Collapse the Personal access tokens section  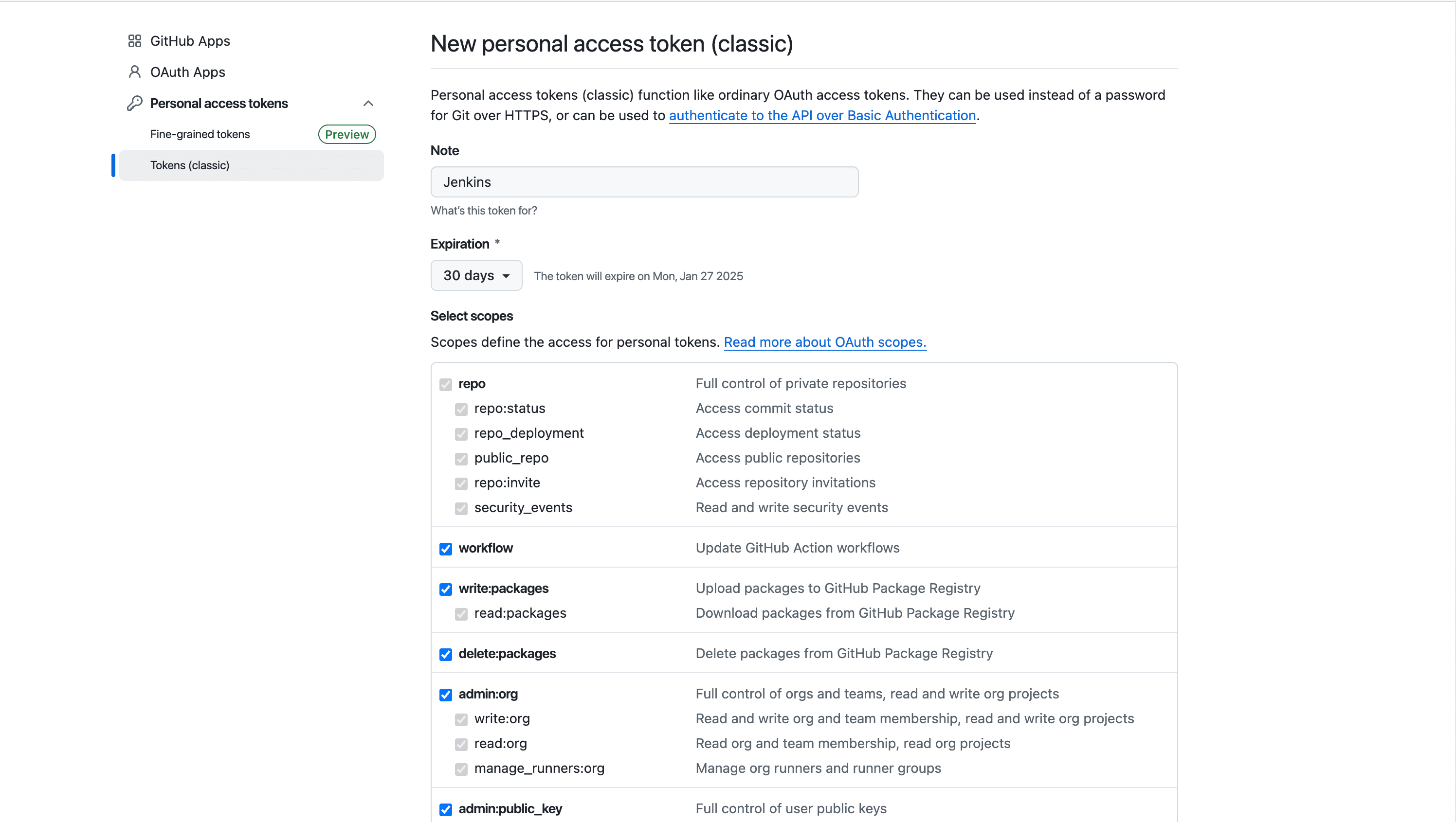click(368, 104)
